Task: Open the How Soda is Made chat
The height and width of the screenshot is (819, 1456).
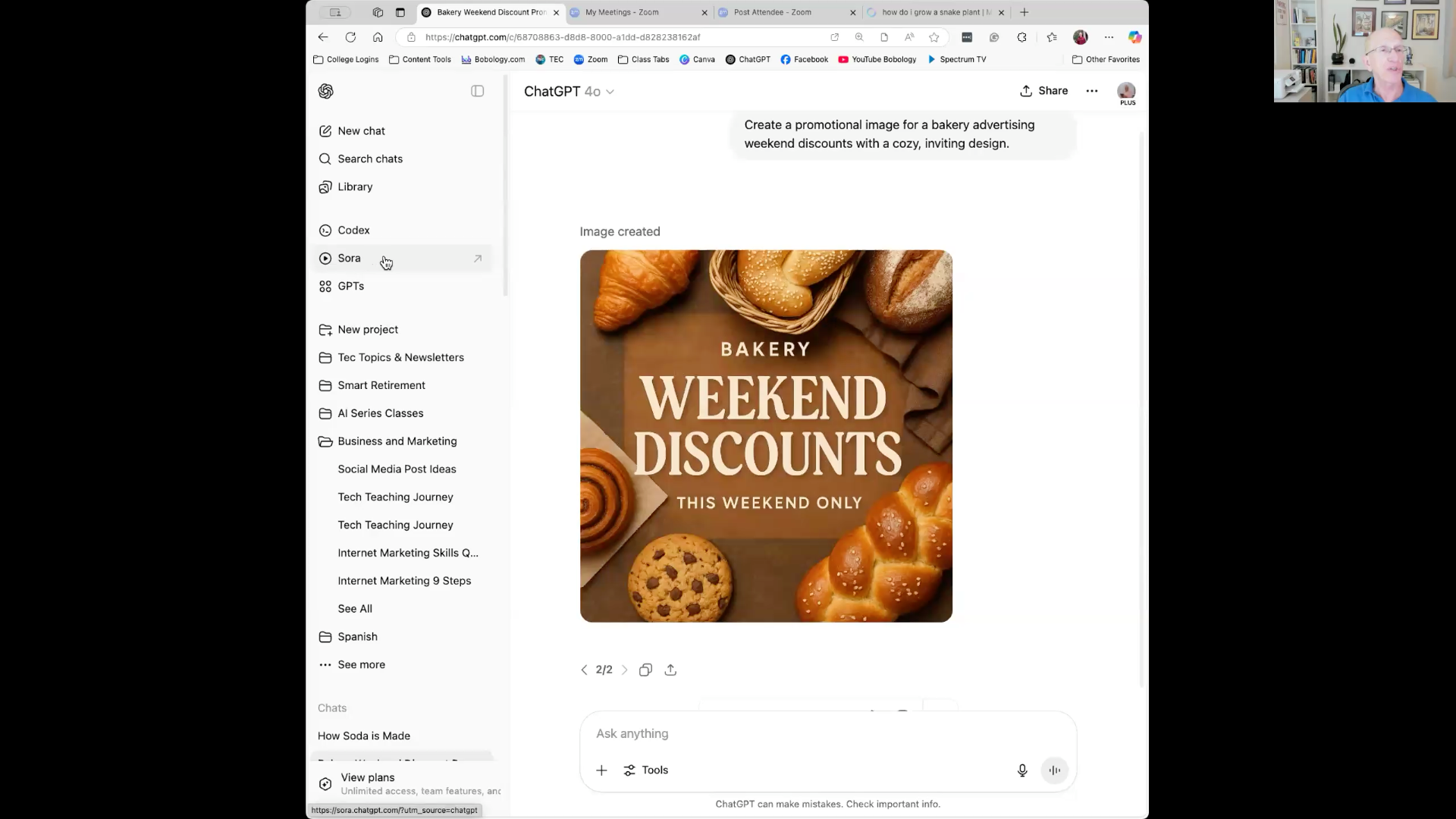Action: (364, 736)
